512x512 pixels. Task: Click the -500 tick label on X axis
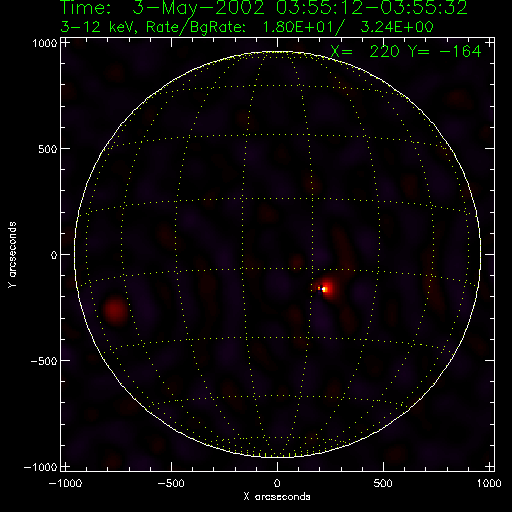[x=170, y=483]
